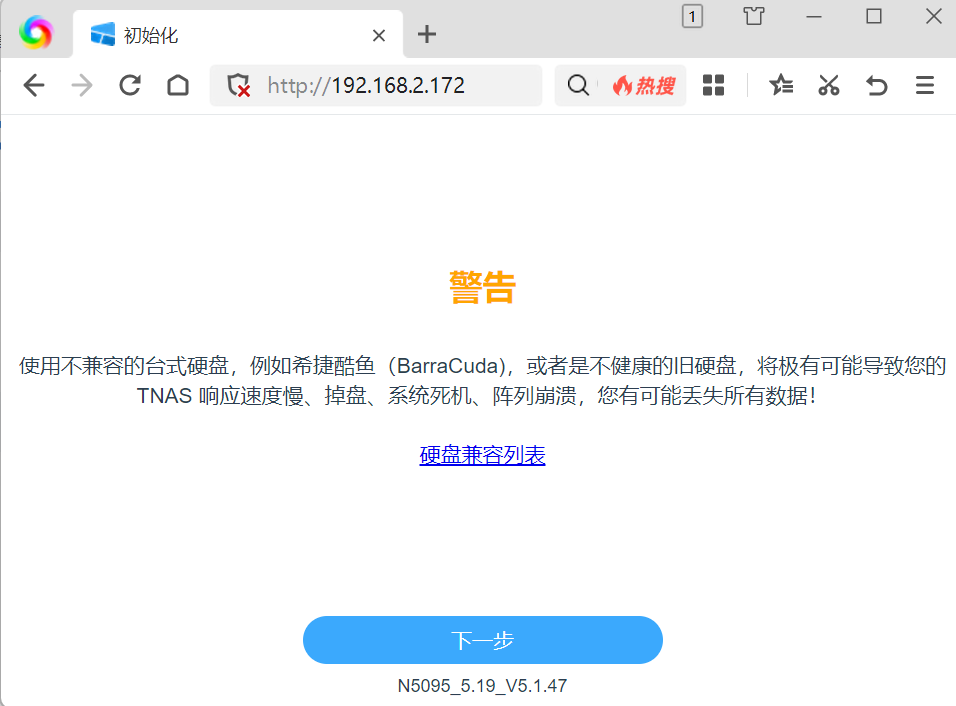Click the forward navigation arrow
The height and width of the screenshot is (706, 956).
82,86
